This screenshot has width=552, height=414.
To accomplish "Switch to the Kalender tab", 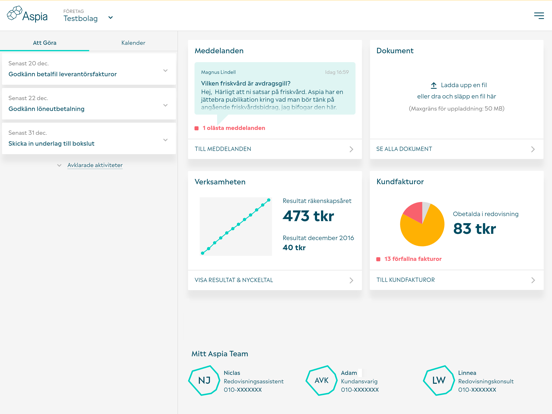I will pyautogui.click(x=133, y=43).
